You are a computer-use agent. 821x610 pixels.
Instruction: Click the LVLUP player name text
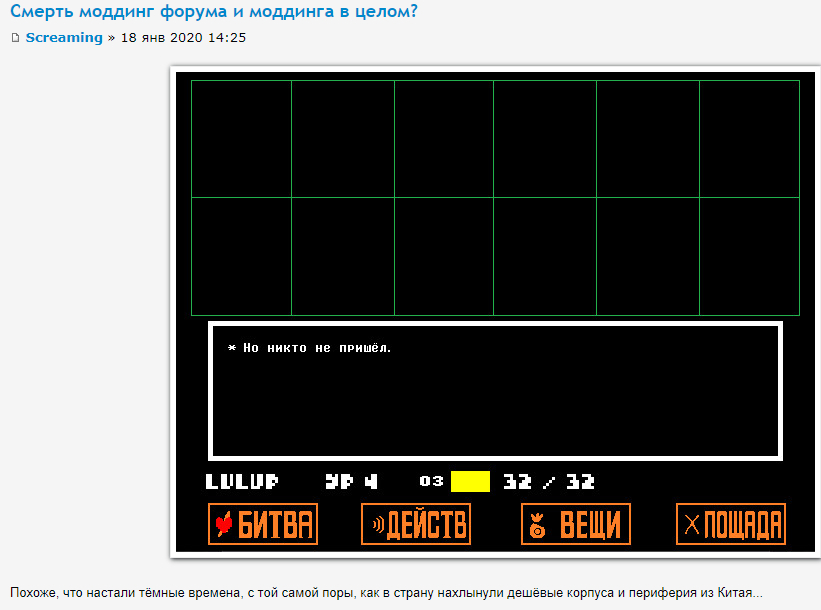(x=242, y=481)
